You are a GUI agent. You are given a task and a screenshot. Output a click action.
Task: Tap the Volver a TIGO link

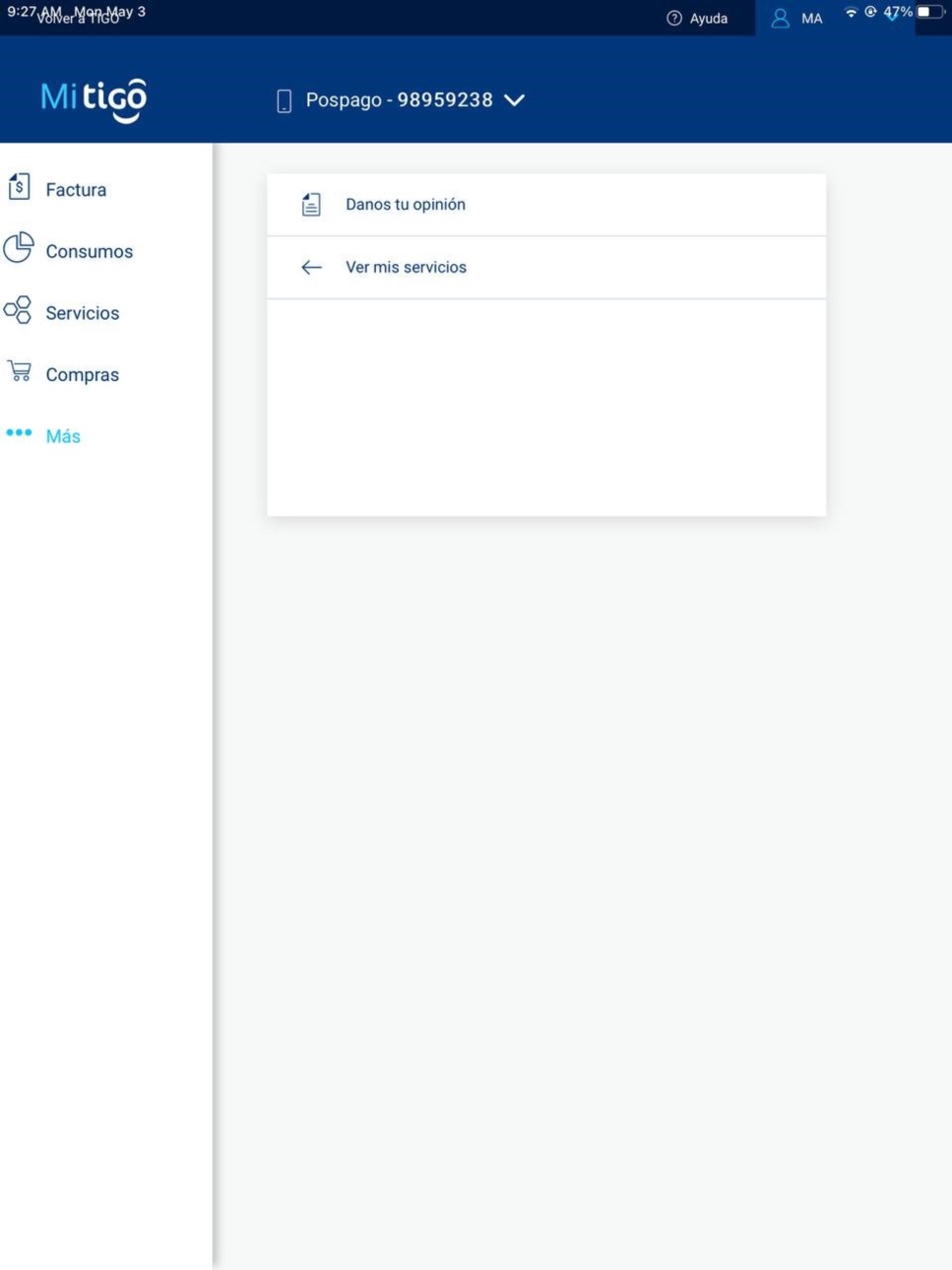[x=78, y=19]
